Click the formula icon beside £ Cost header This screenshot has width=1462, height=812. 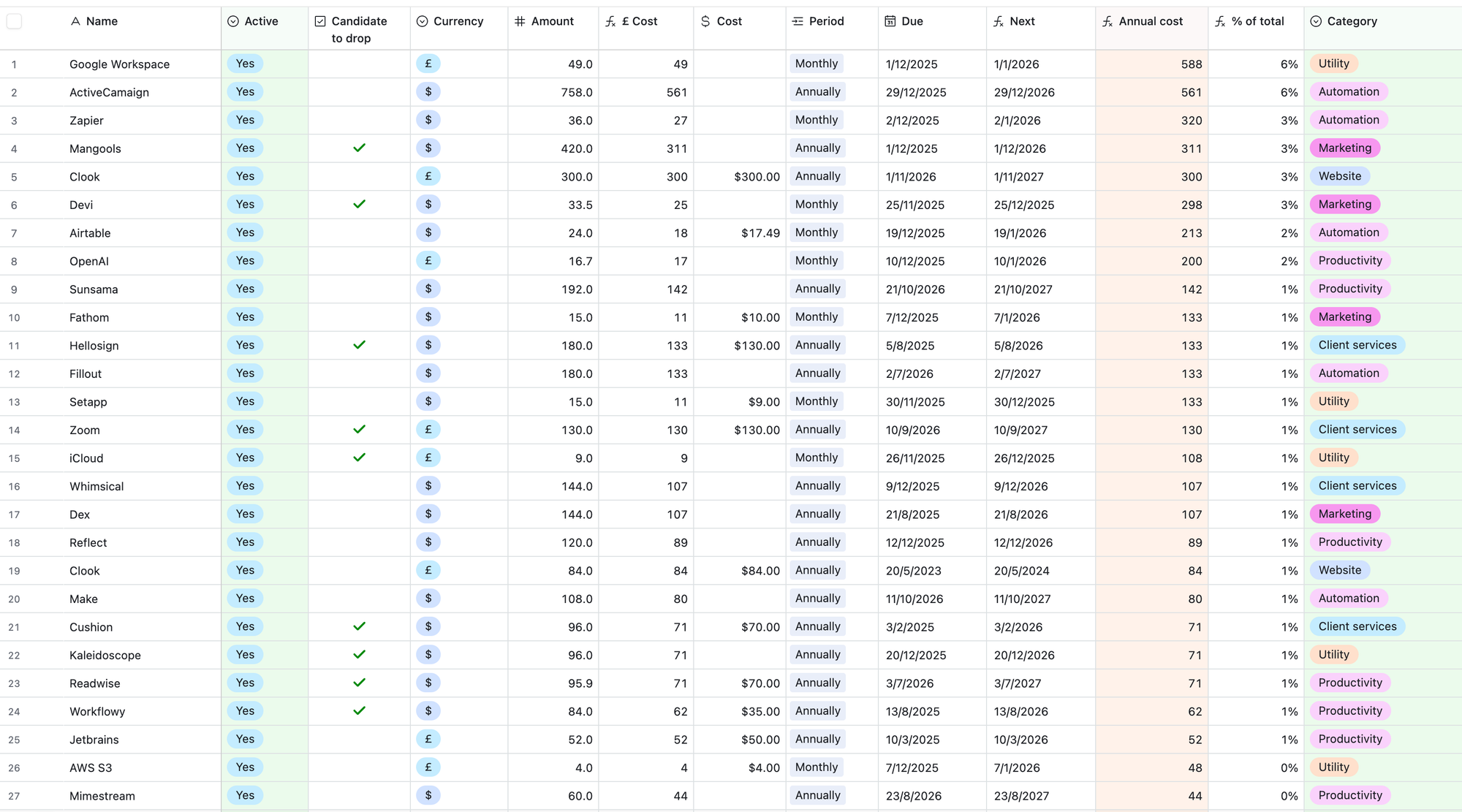[x=610, y=21]
